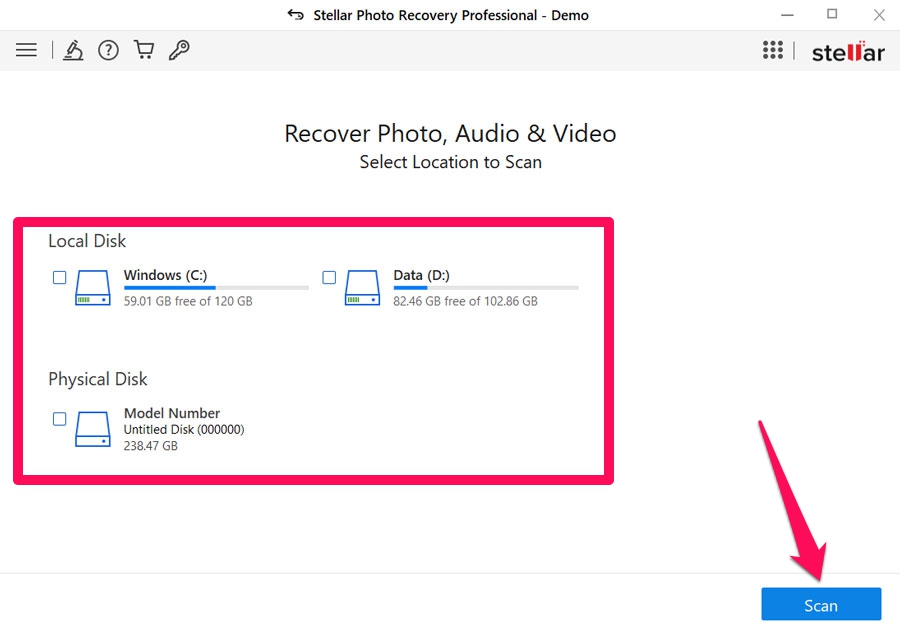Screen dimensions: 900x634
Task: Click the 238.47 GB size text
Action: [151, 446]
